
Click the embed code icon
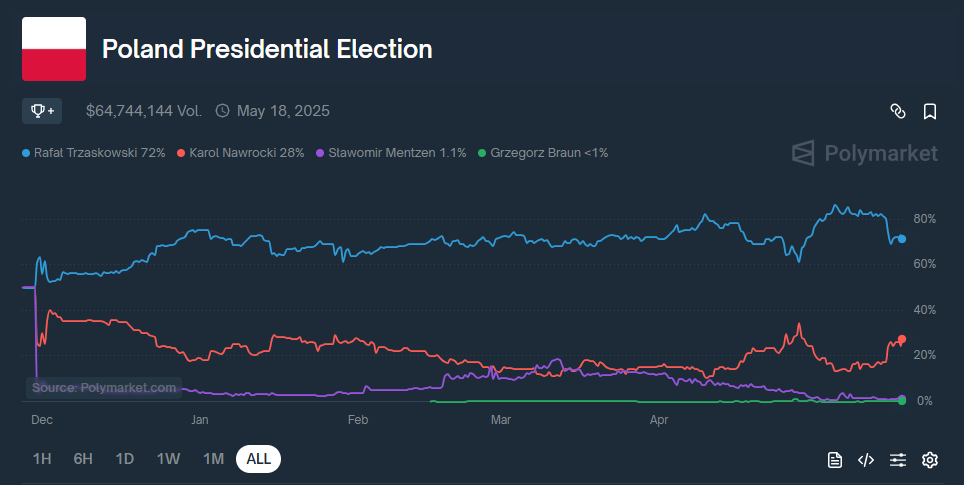866,460
